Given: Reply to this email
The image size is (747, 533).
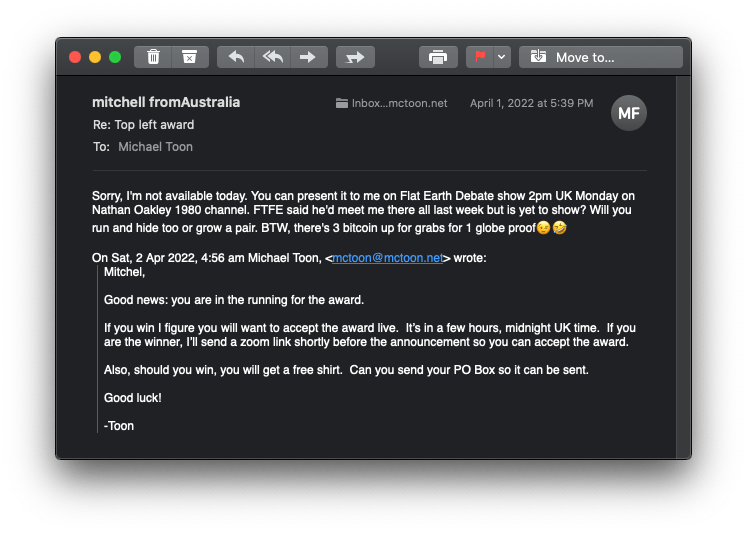Looking at the screenshot, I should 236,57.
